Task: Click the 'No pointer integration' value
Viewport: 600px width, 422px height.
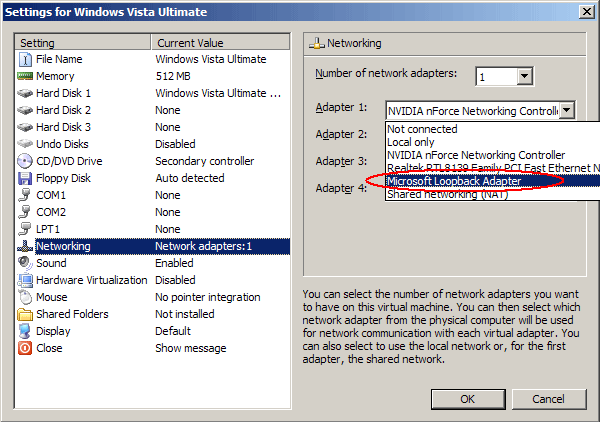Action: (x=208, y=297)
